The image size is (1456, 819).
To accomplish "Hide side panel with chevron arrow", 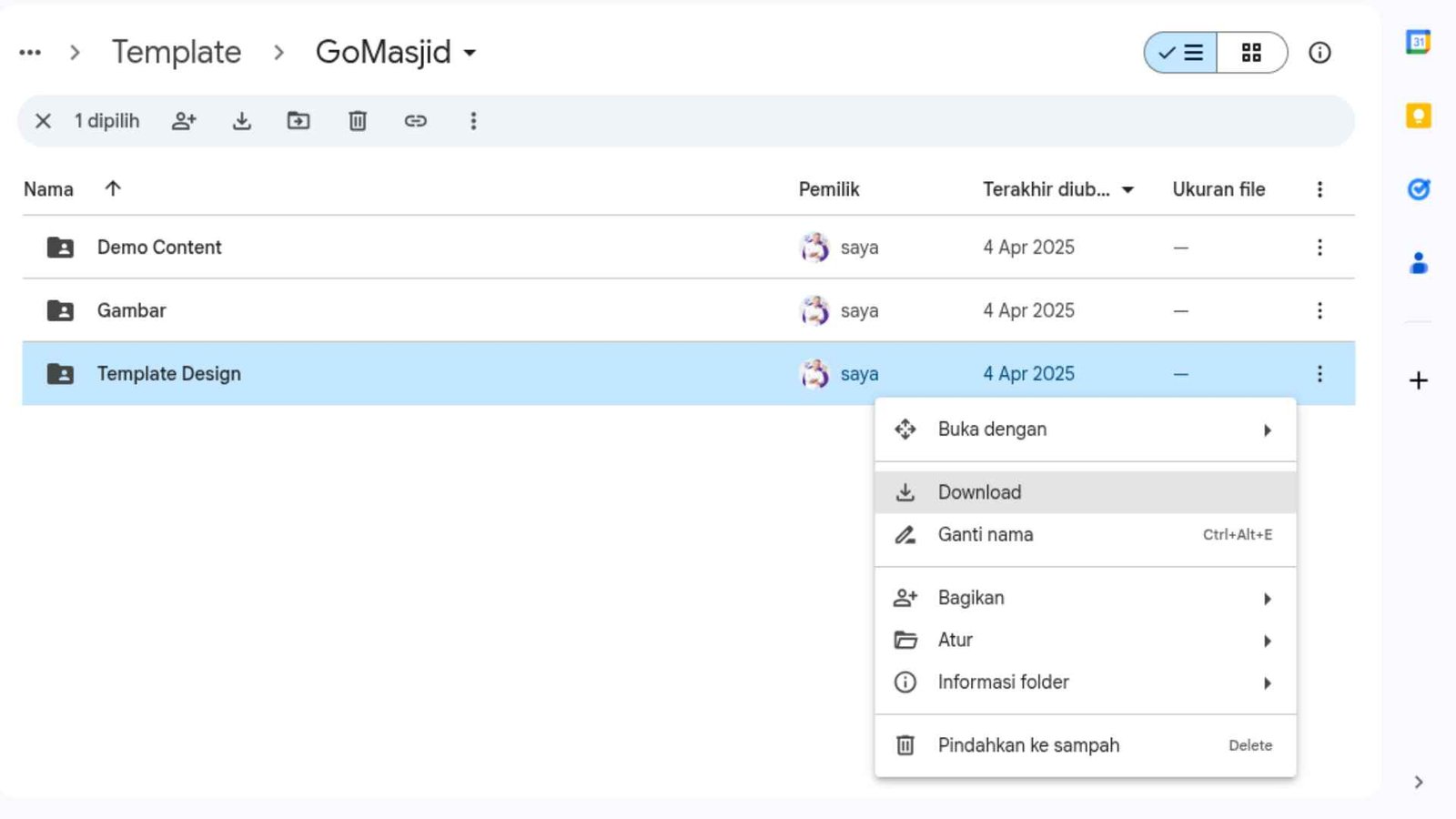I will [x=1418, y=782].
